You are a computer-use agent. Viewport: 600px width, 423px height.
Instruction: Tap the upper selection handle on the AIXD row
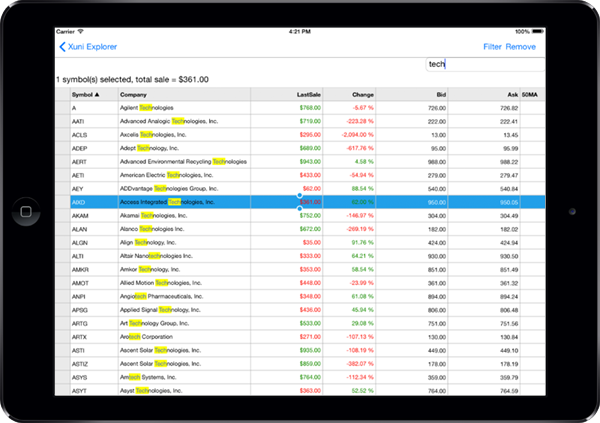tap(300, 195)
